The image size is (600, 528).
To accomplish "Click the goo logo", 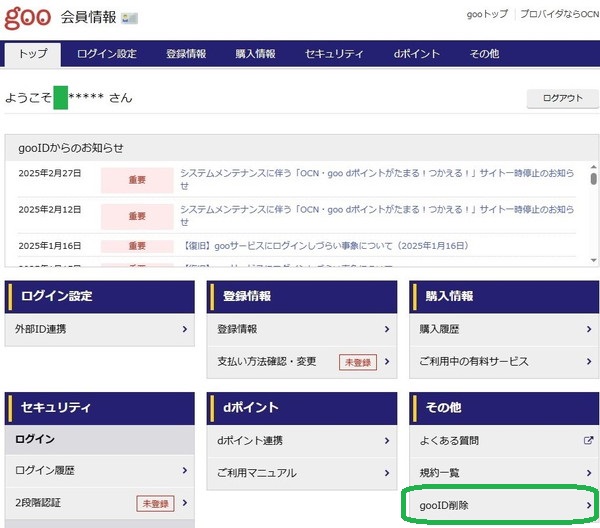I will pos(27,18).
